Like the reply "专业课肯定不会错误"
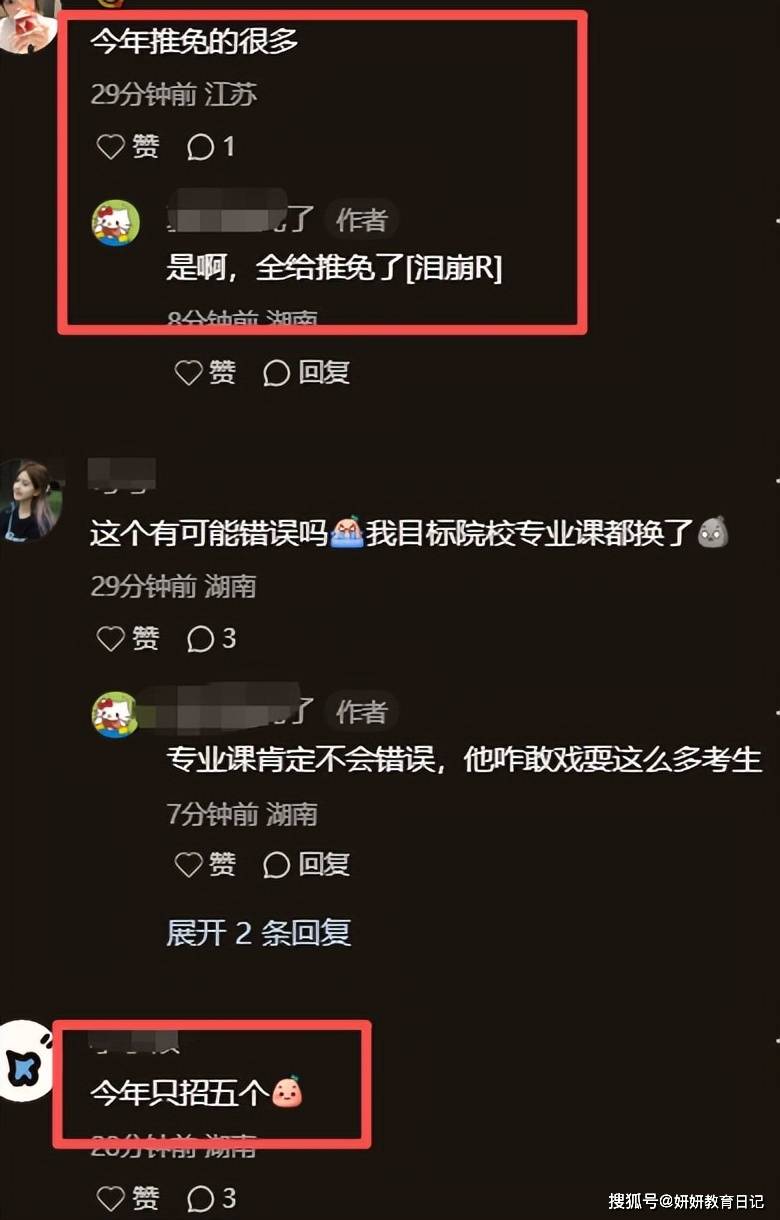The height and width of the screenshot is (1220, 780). point(205,864)
